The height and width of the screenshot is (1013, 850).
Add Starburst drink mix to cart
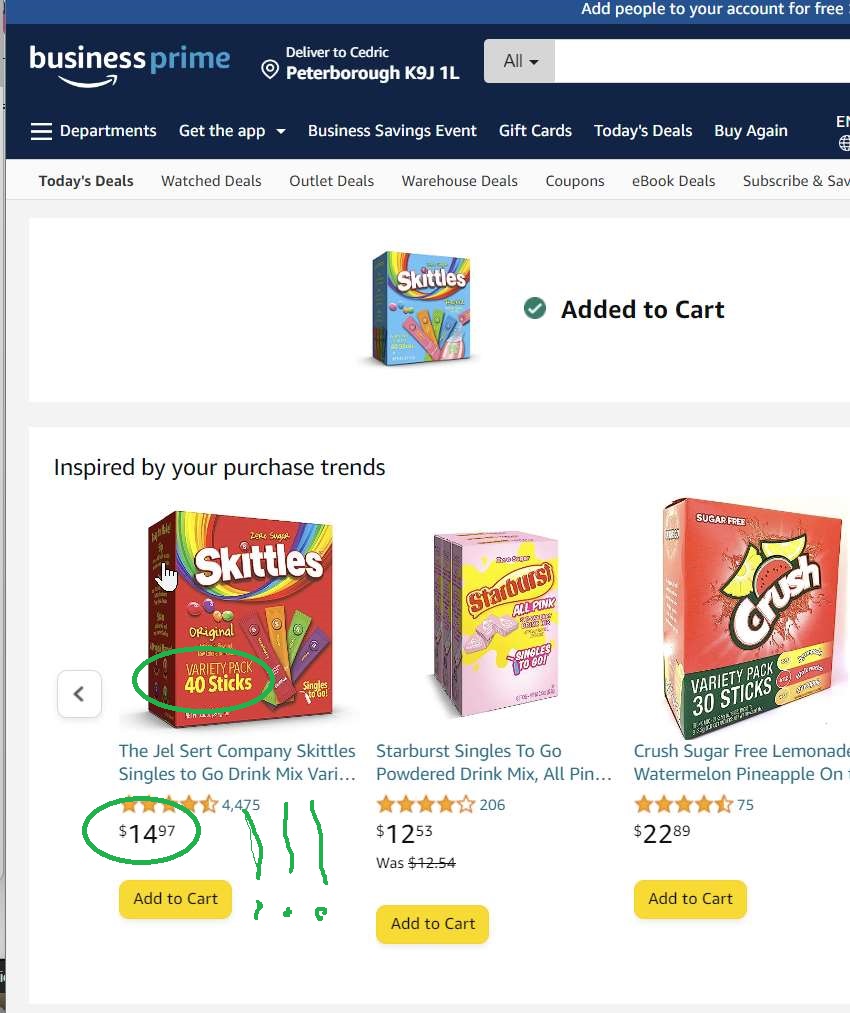433,924
